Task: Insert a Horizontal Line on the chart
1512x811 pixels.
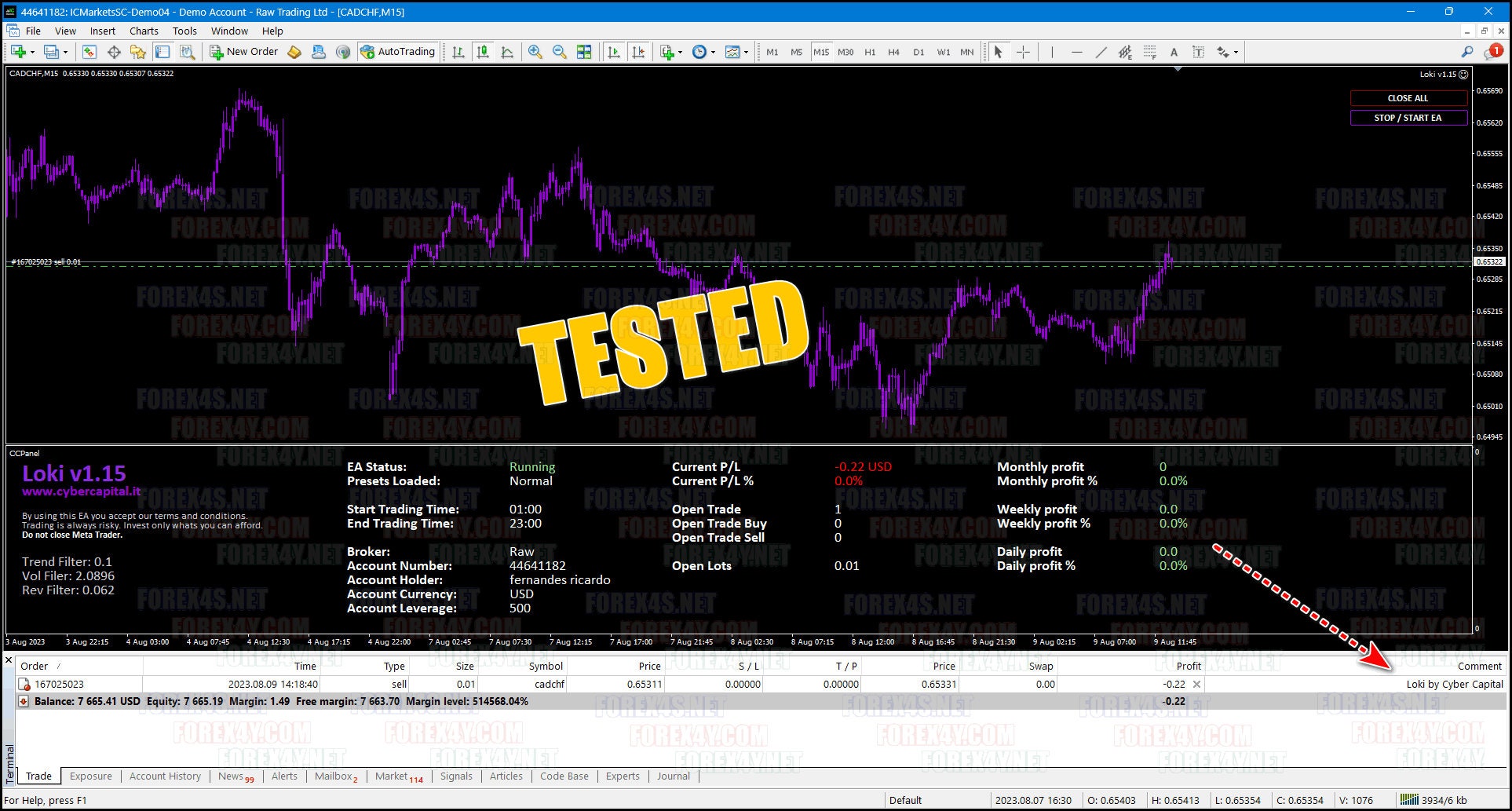Action: (1076, 52)
